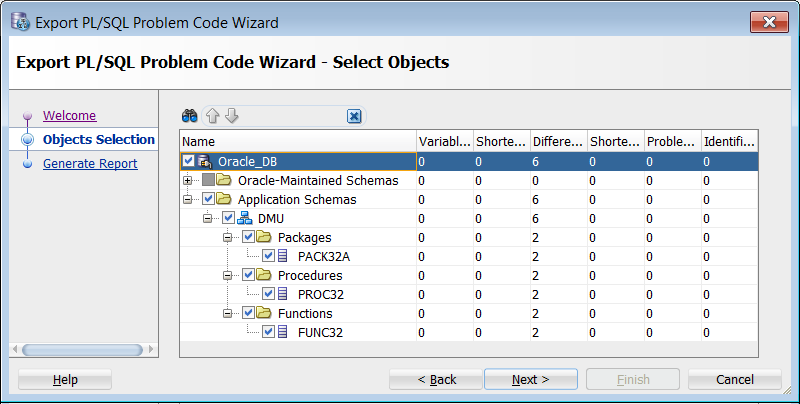This screenshot has width=800, height=404.
Task: Click the left panel horizontal scrollbar thumb
Action: click(x=82, y=350)
